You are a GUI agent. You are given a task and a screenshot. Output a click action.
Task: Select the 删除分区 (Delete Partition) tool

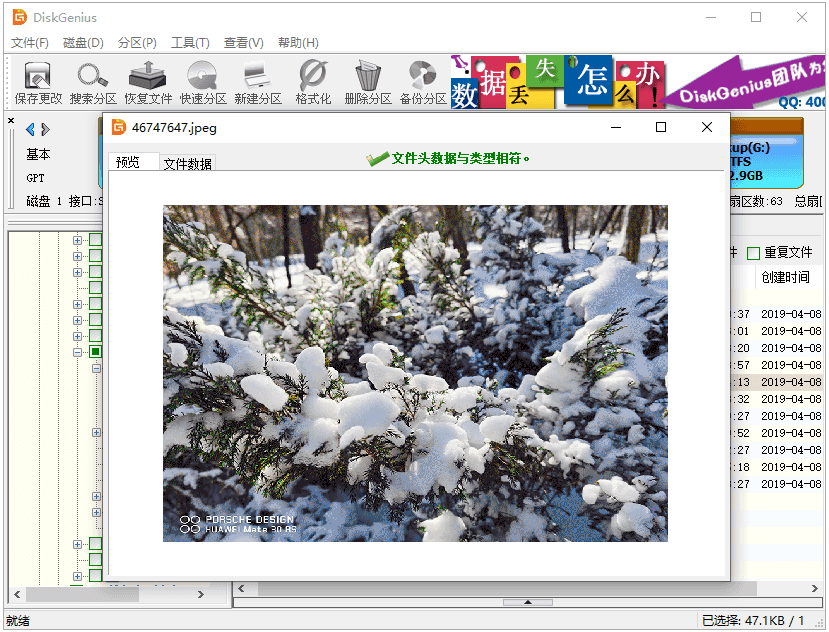pos(368,80)
